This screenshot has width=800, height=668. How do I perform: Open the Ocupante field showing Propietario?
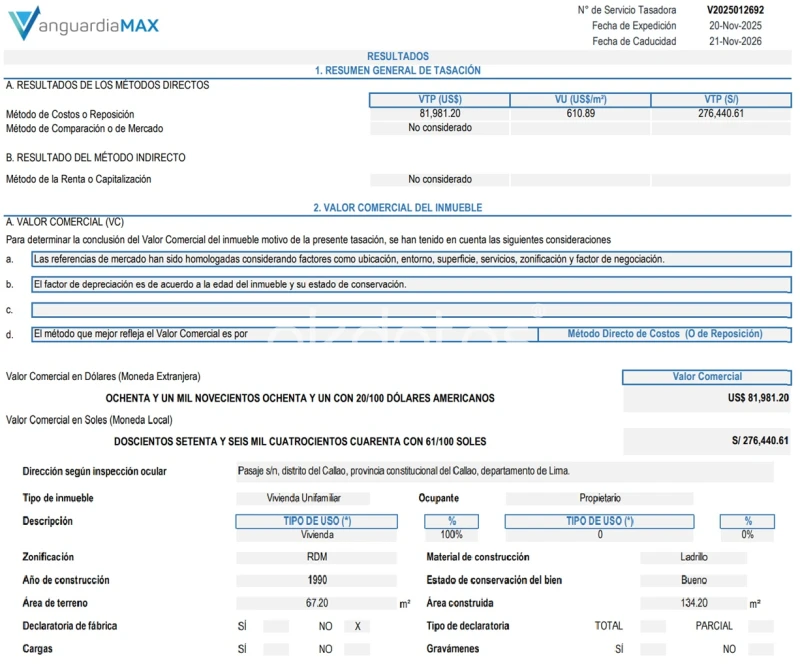(x=600, y=498)
